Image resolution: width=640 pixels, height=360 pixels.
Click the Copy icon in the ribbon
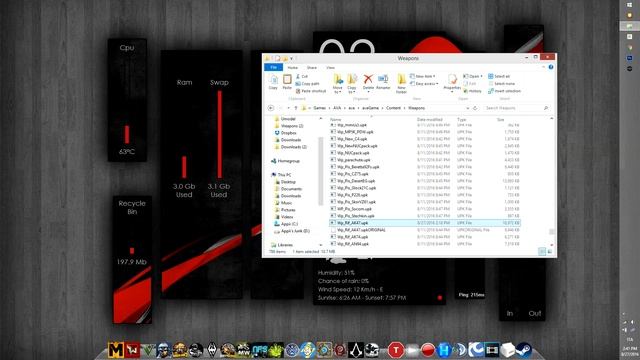coord(273,82)
